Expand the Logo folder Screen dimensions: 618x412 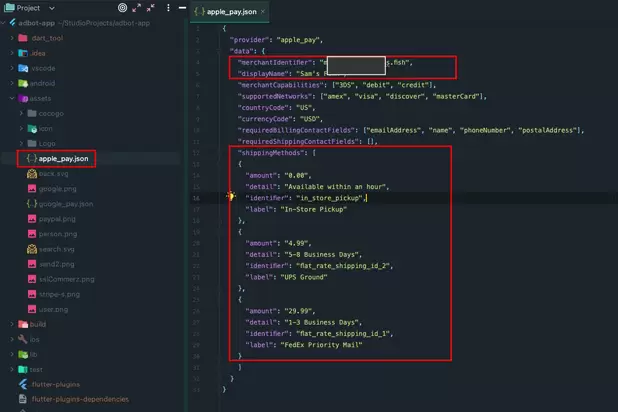(21, 144)
